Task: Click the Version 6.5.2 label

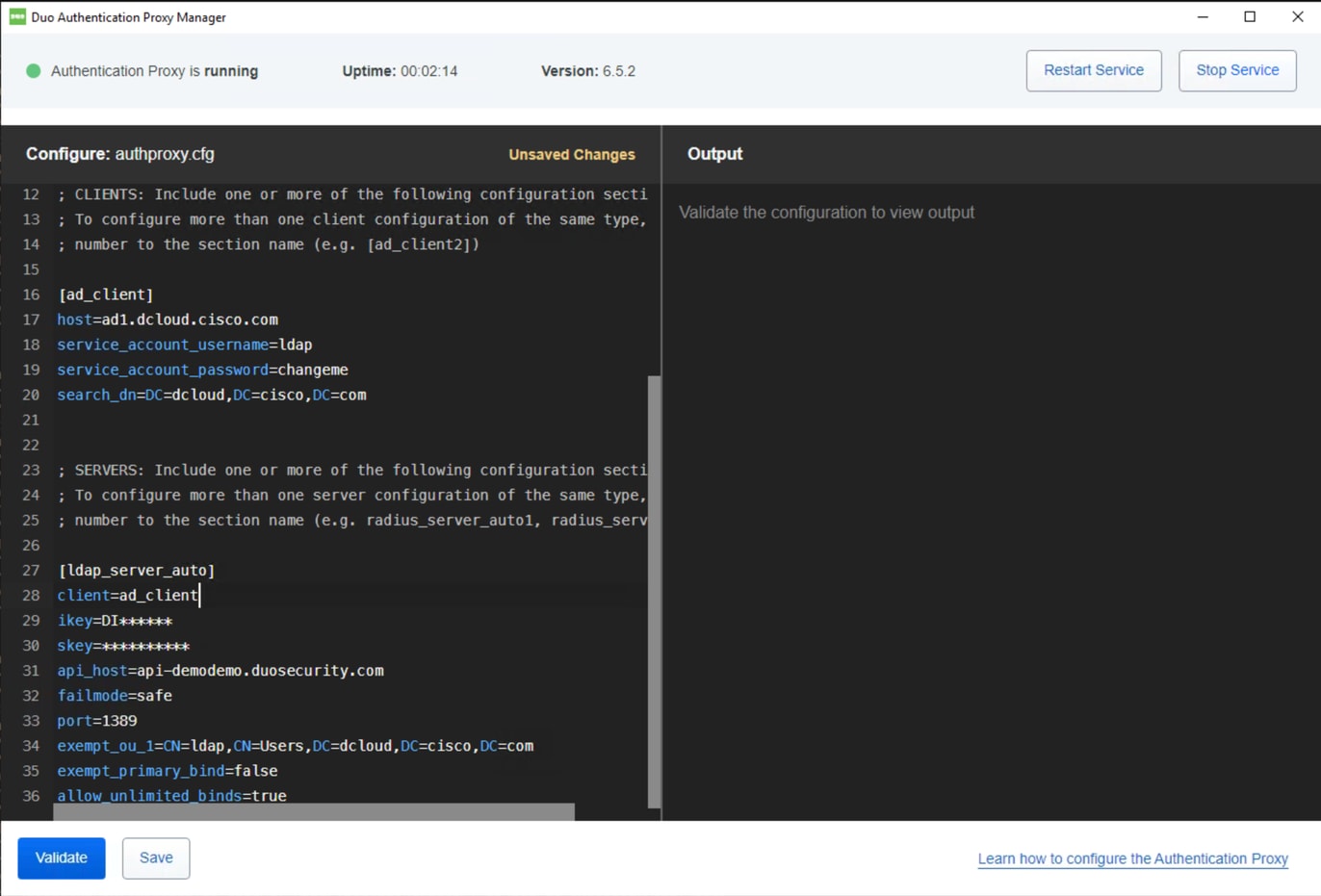Action: pos(588,70)
